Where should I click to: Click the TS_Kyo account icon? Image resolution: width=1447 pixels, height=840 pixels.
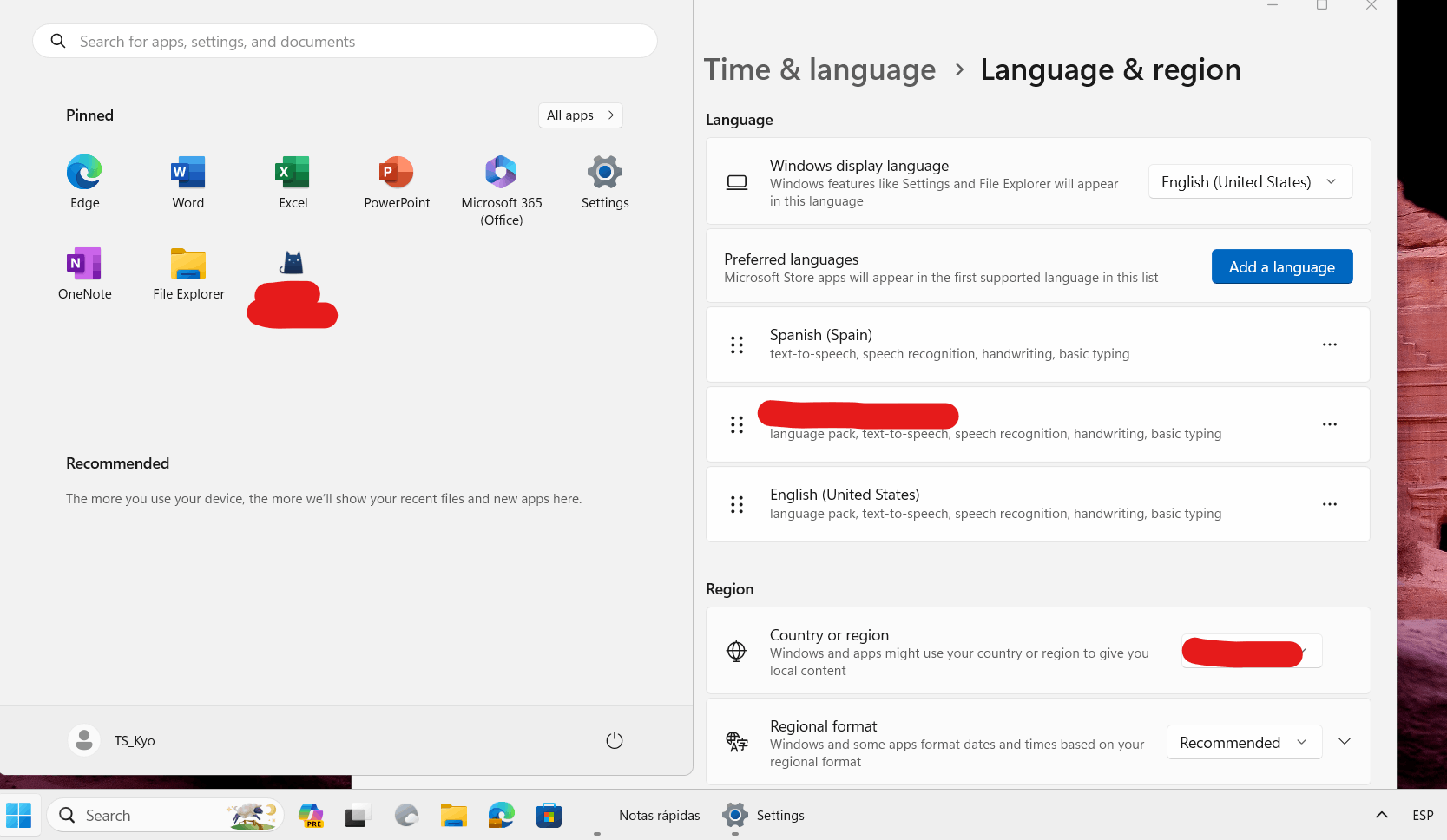pyautogui.click(x=84, y=740)
